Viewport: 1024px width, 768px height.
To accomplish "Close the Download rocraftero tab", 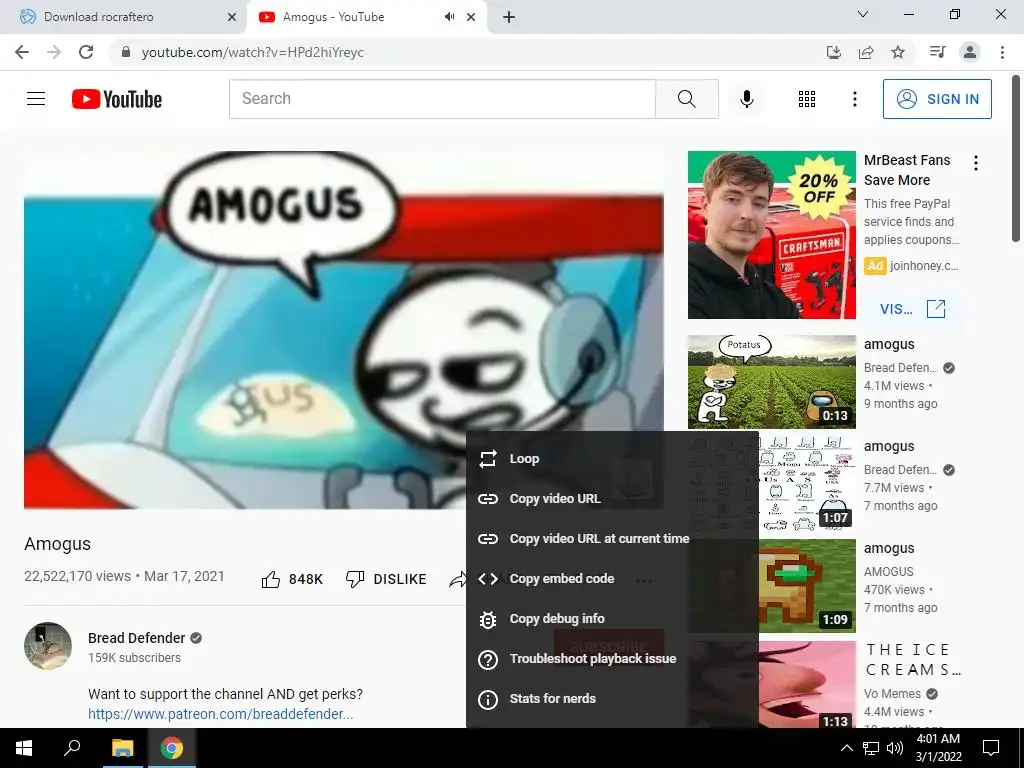I will pos(232,17).
